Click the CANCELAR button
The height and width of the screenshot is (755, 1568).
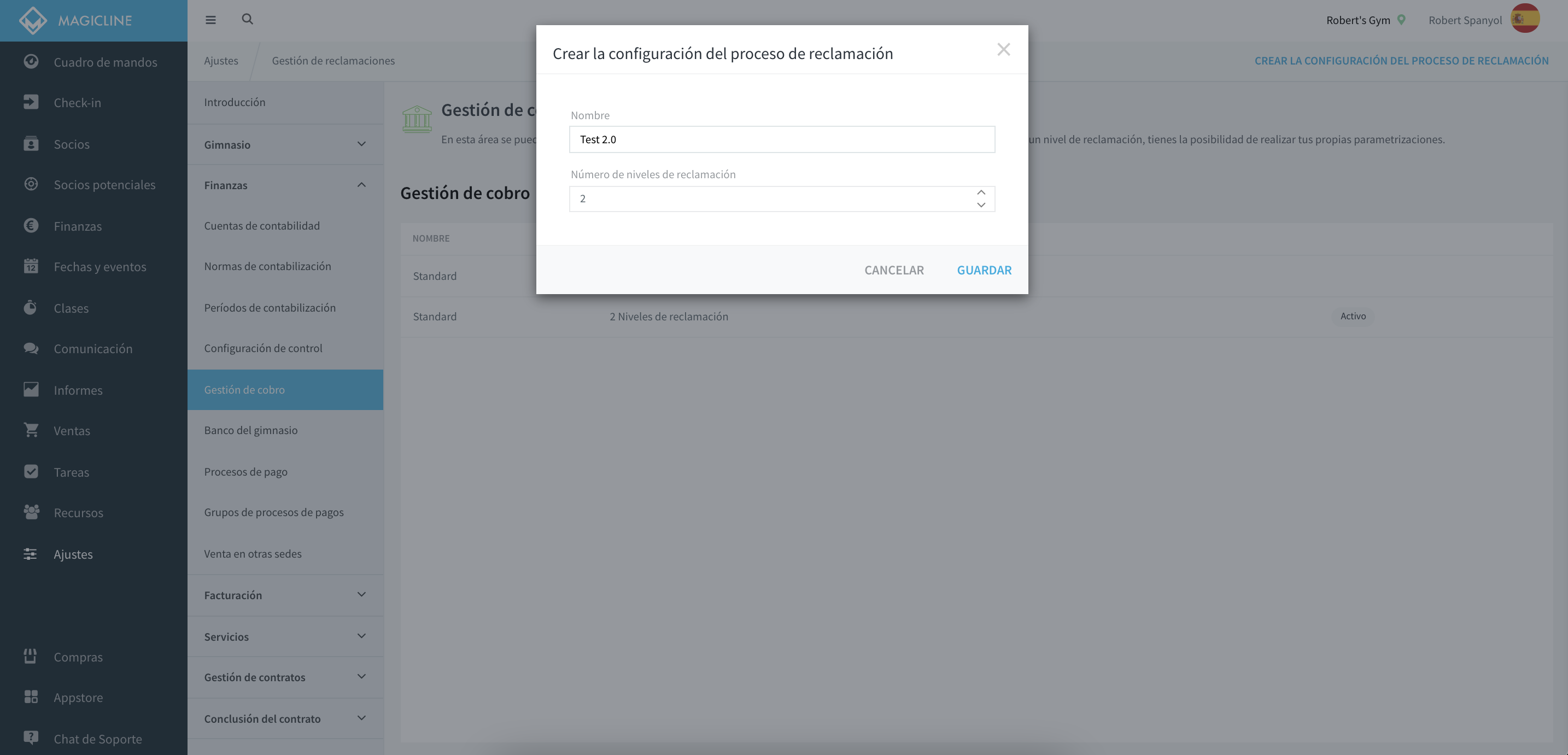click(894, 270)
